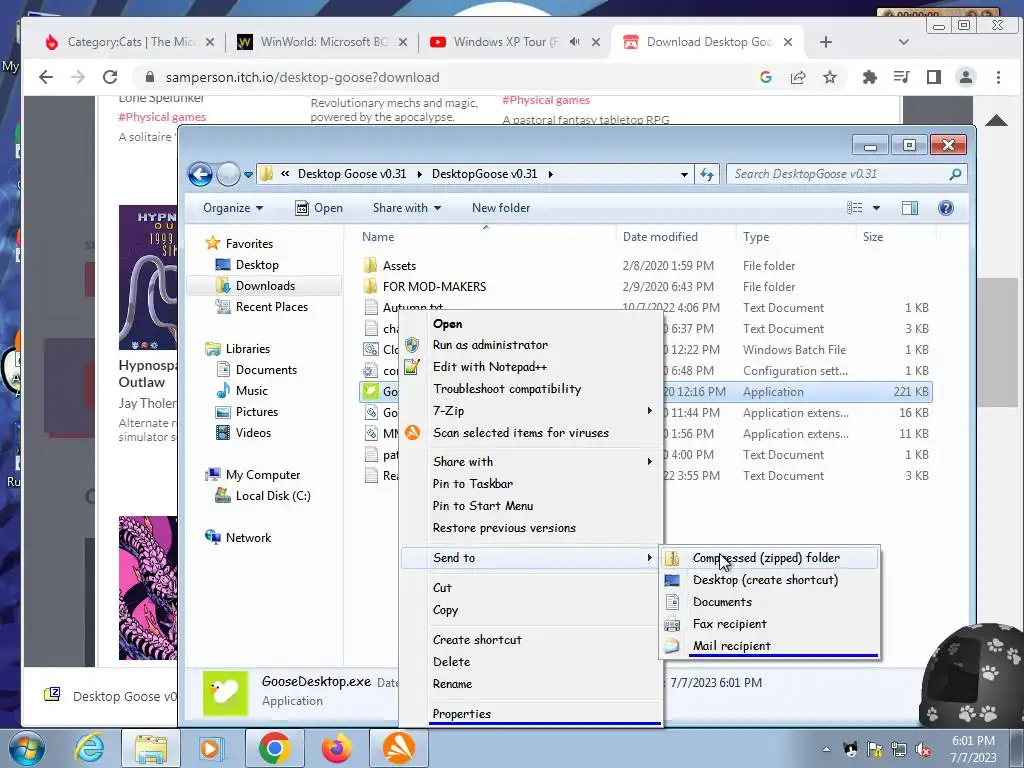Bookmark page with the star icon
Image resolution: width=1024 pixels, height=768 pixels.
coord(829,77)
